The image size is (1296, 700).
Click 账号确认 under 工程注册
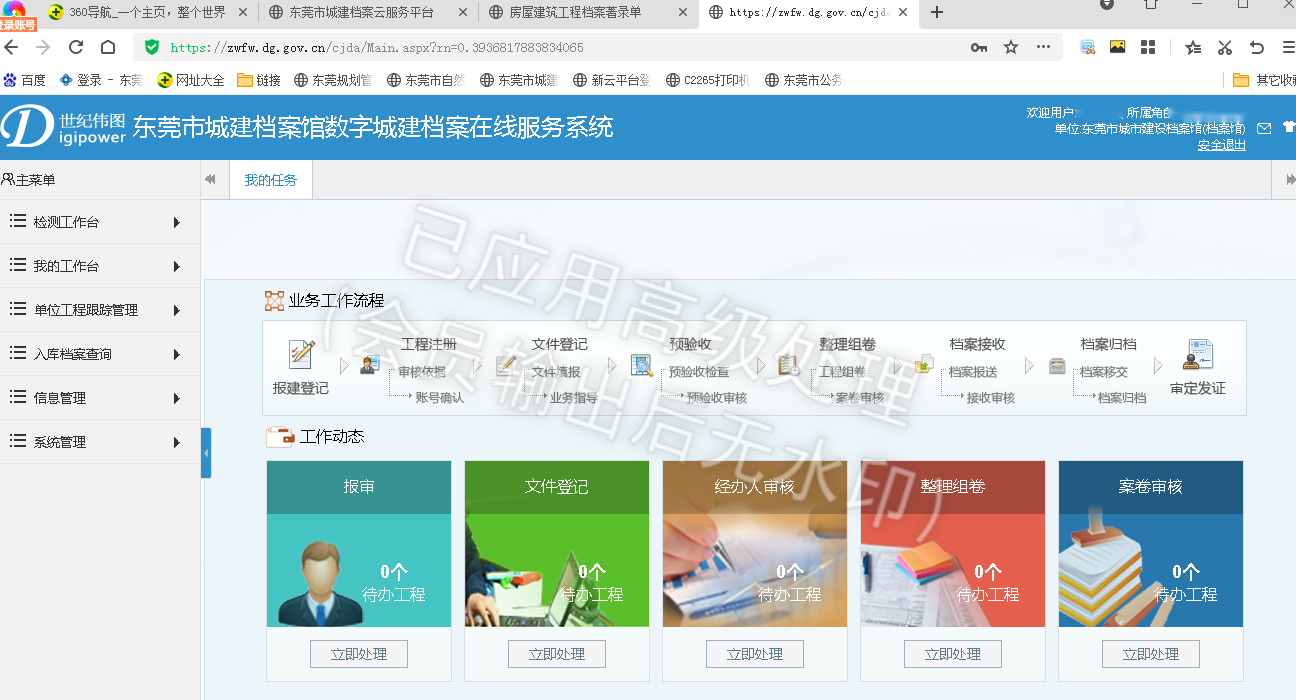coord(440,397)
